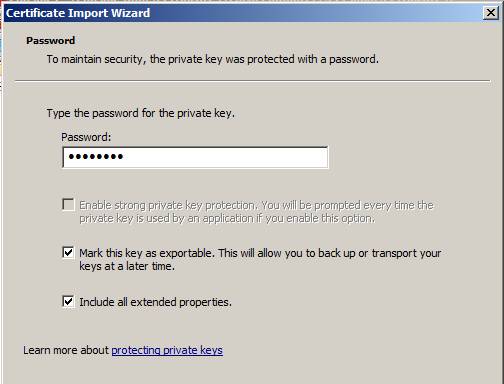Click the greyed 'Enable strong private key protection' text
The height and width of the screenshot is (384, 504).
(168, 205)
